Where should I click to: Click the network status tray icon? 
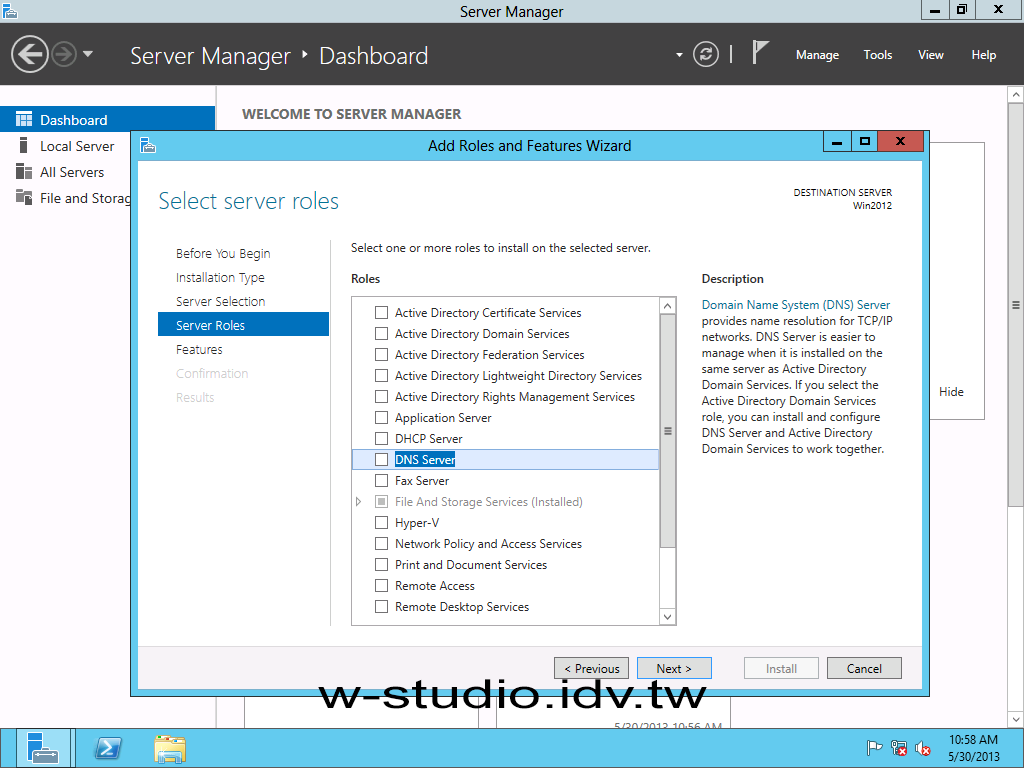pyautogui.click(x=899, y=748)
